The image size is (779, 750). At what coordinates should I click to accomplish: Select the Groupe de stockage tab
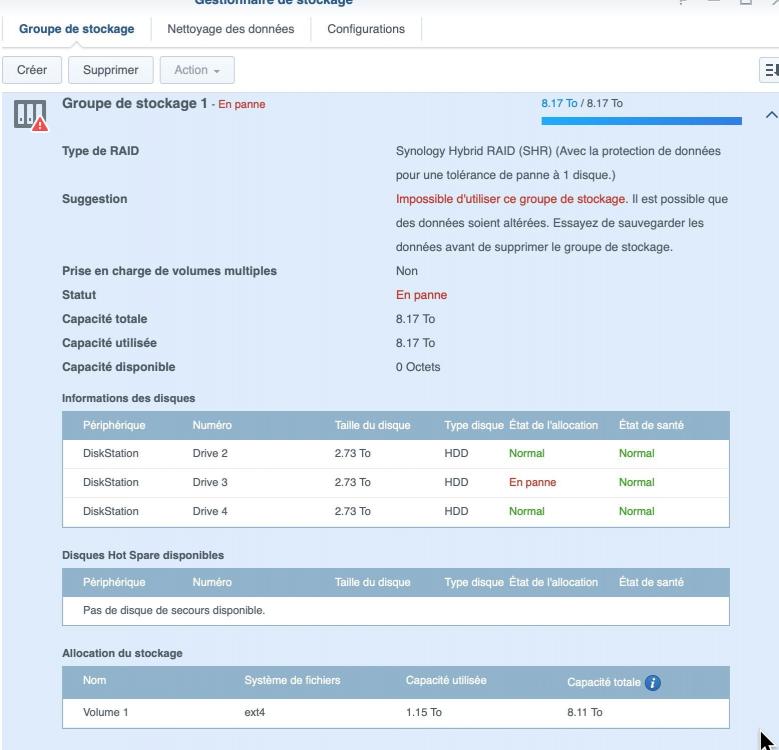click(76, 29)
